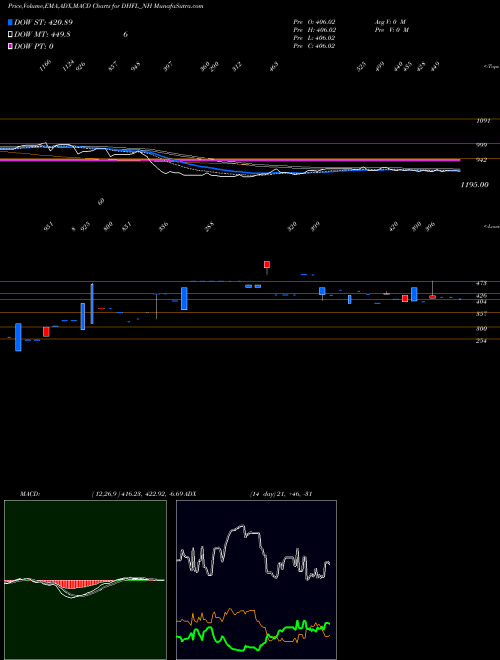Click the 357 candlestick axis label
This screenshot has width=500, height=660.
(481, 314)
